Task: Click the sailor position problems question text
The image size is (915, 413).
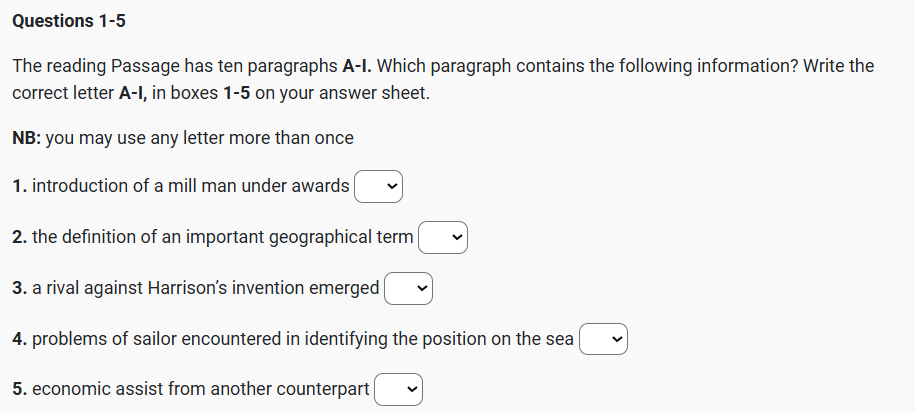Action: [302, 340]
